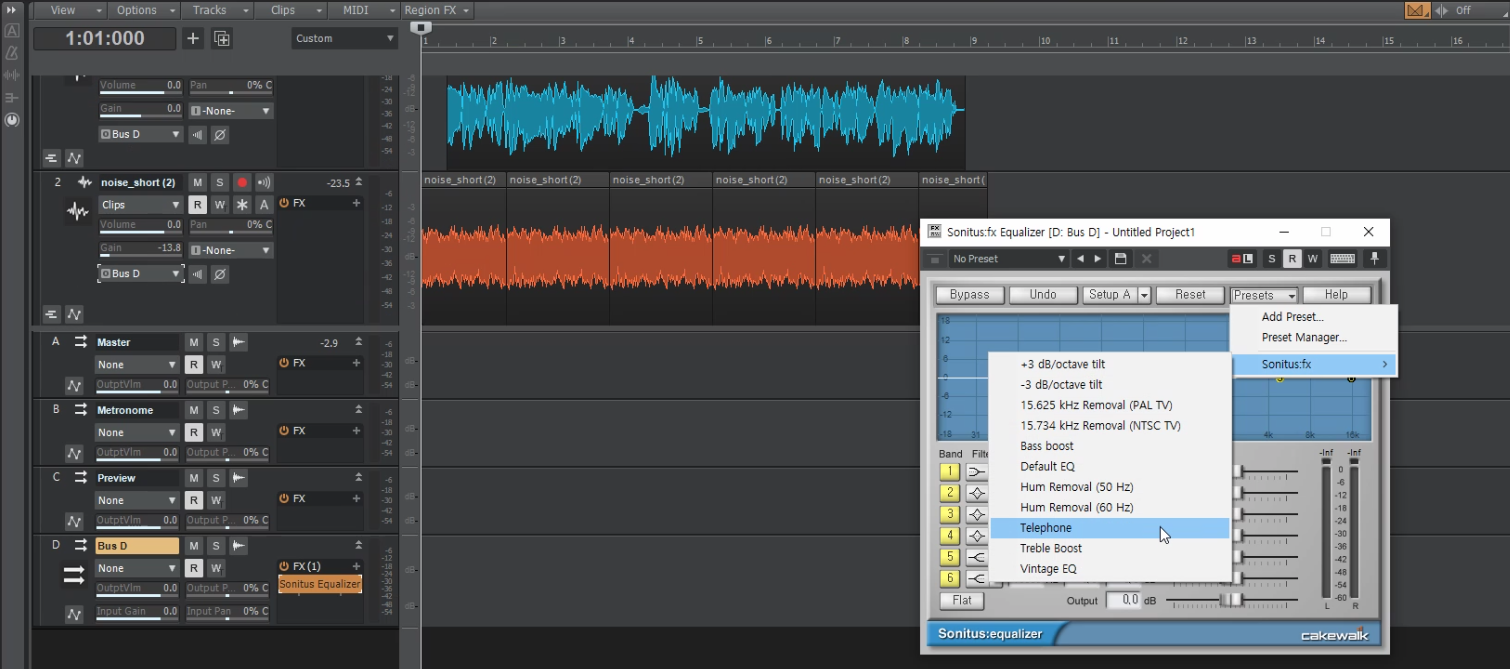This screenshot has width=1510, height=669.
Task: Select Add Preset... from Presets menu
Action: pyautogui.click(x=1314, y=317)
